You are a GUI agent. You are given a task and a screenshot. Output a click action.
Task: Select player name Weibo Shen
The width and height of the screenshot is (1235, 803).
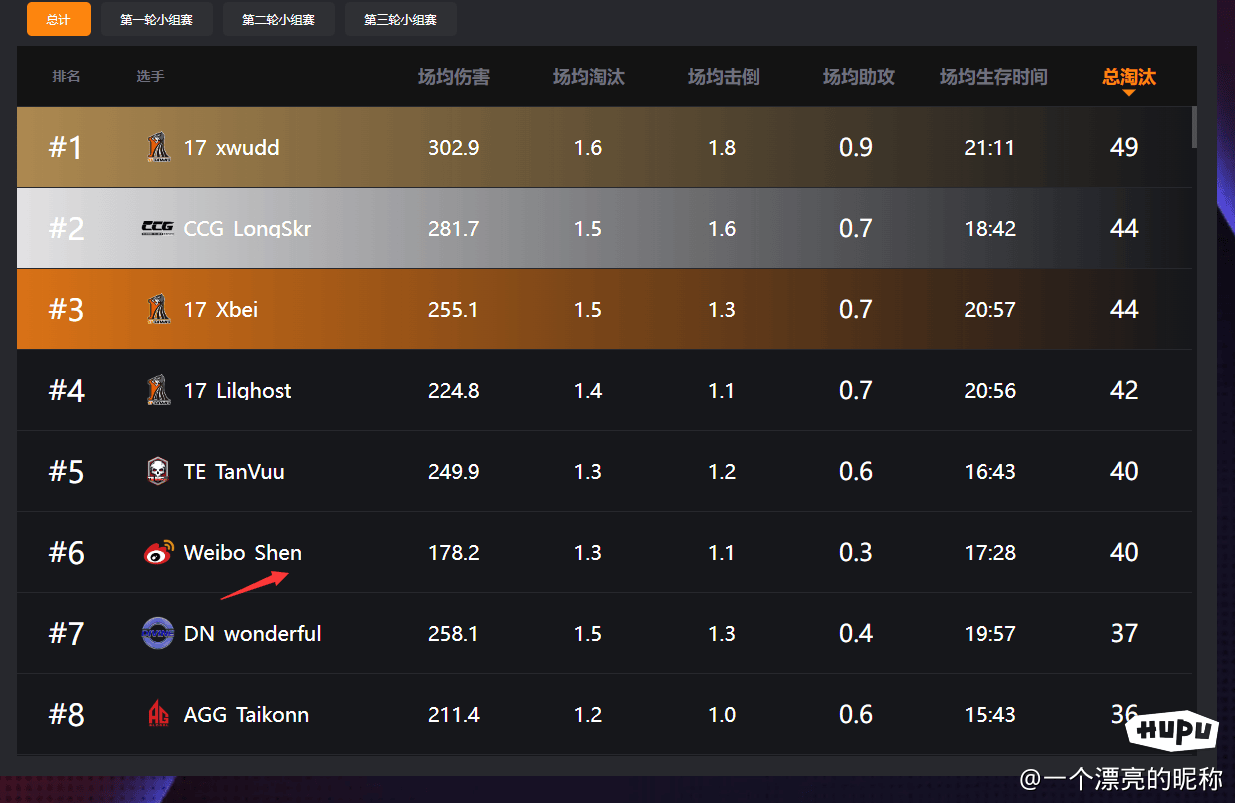(x=243, y=553)
